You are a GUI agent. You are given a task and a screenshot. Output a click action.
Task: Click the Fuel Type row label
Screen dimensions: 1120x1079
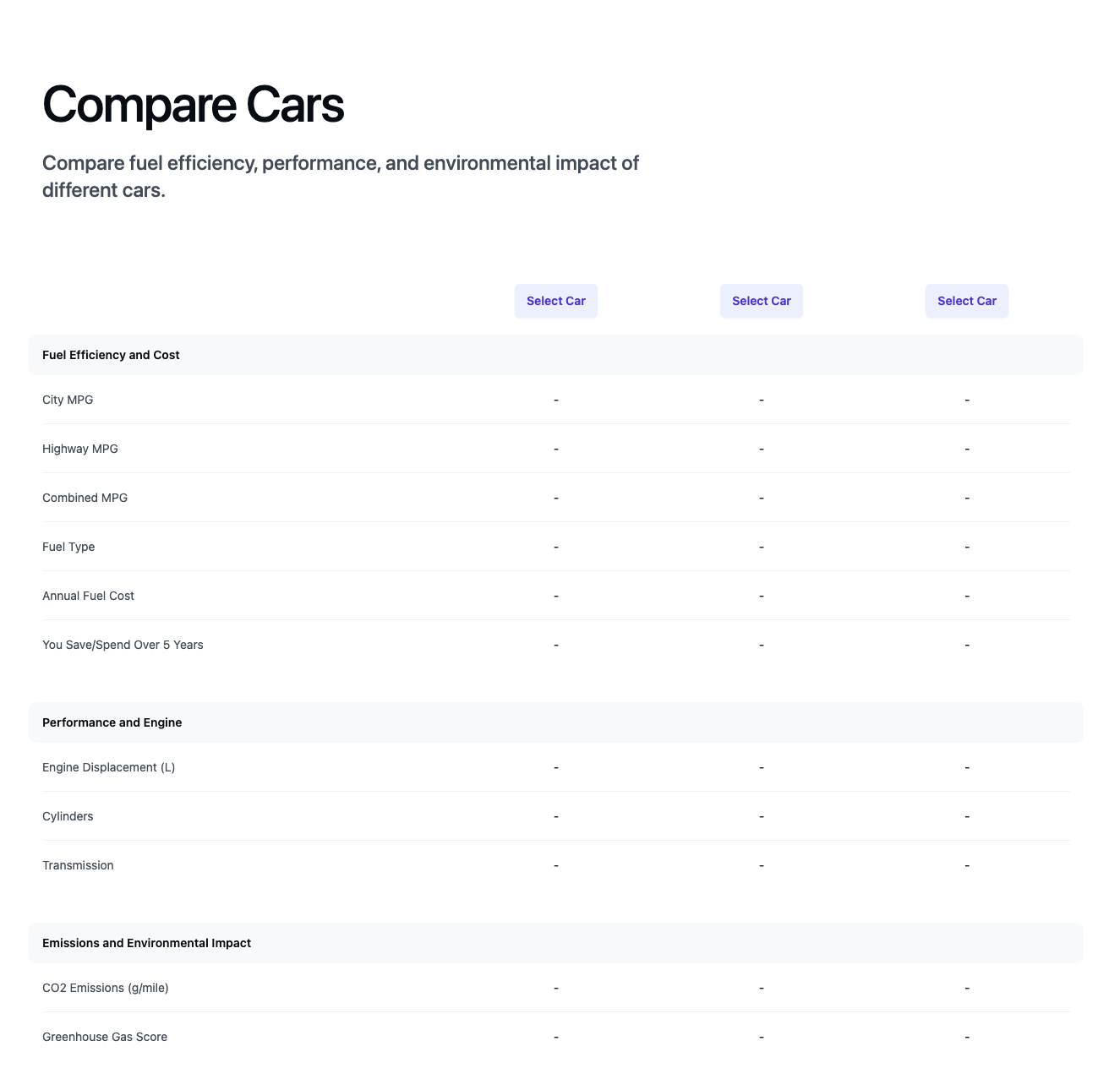[x=68, y=547]
